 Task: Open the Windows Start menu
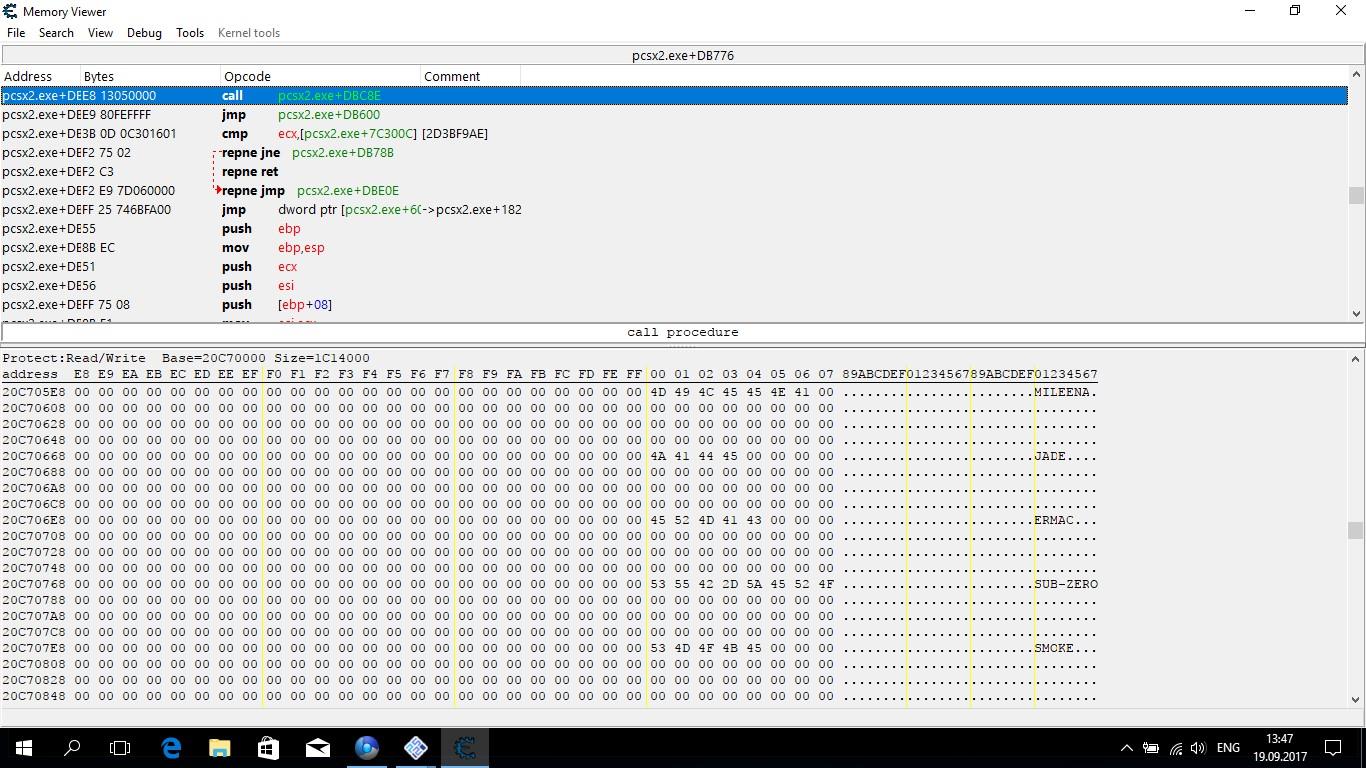(x=24, y=747)
